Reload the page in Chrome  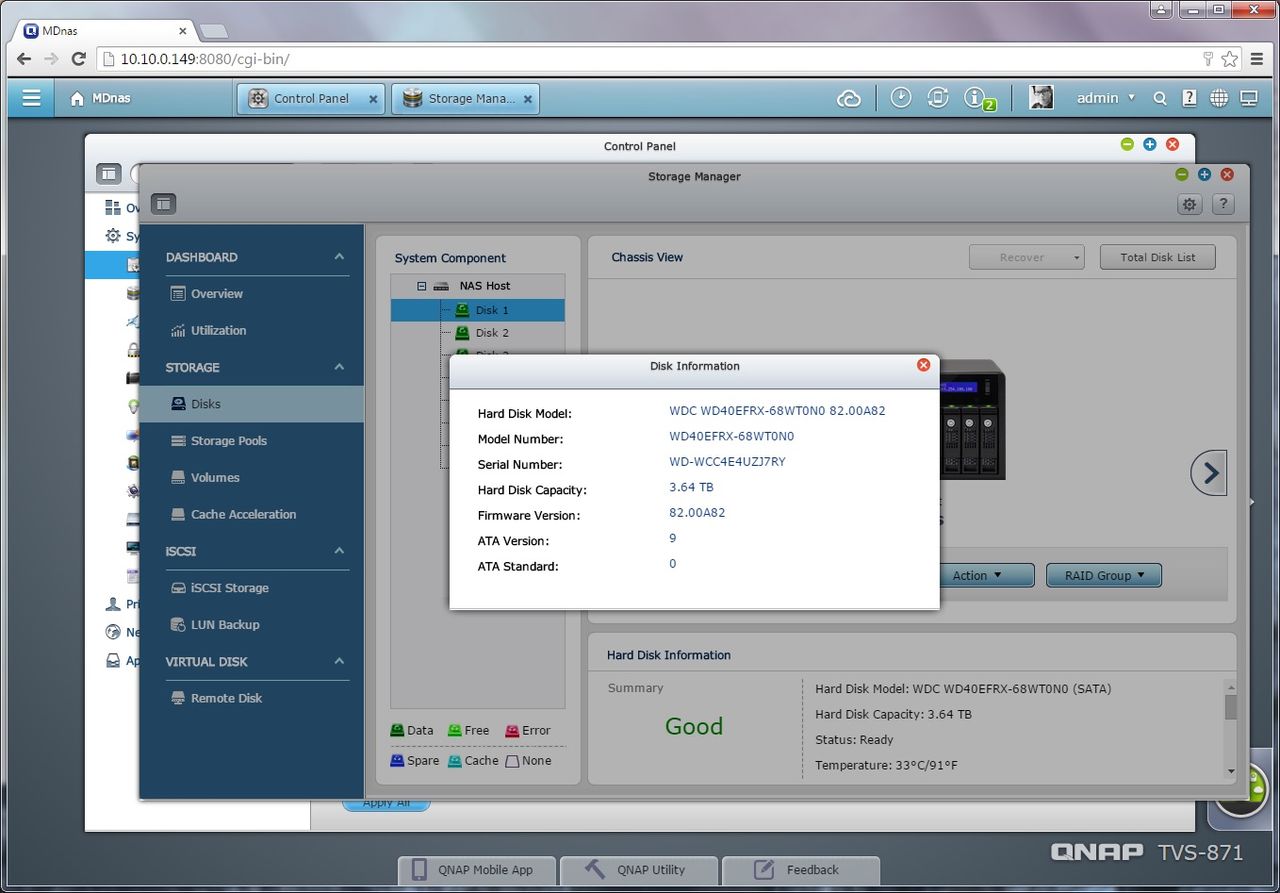(x=78, y=59)
